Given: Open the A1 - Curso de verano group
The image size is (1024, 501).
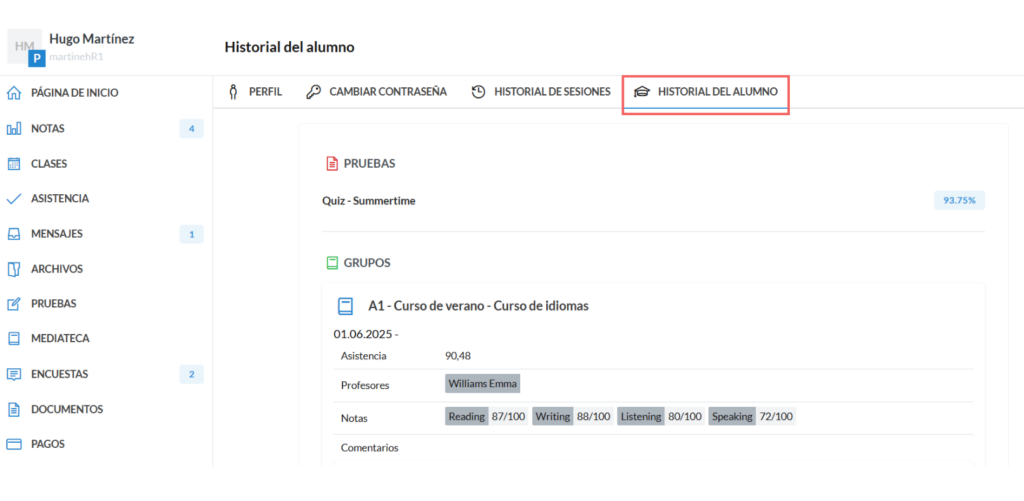Looking at the screenshot, I should click(x=477, y=306).
